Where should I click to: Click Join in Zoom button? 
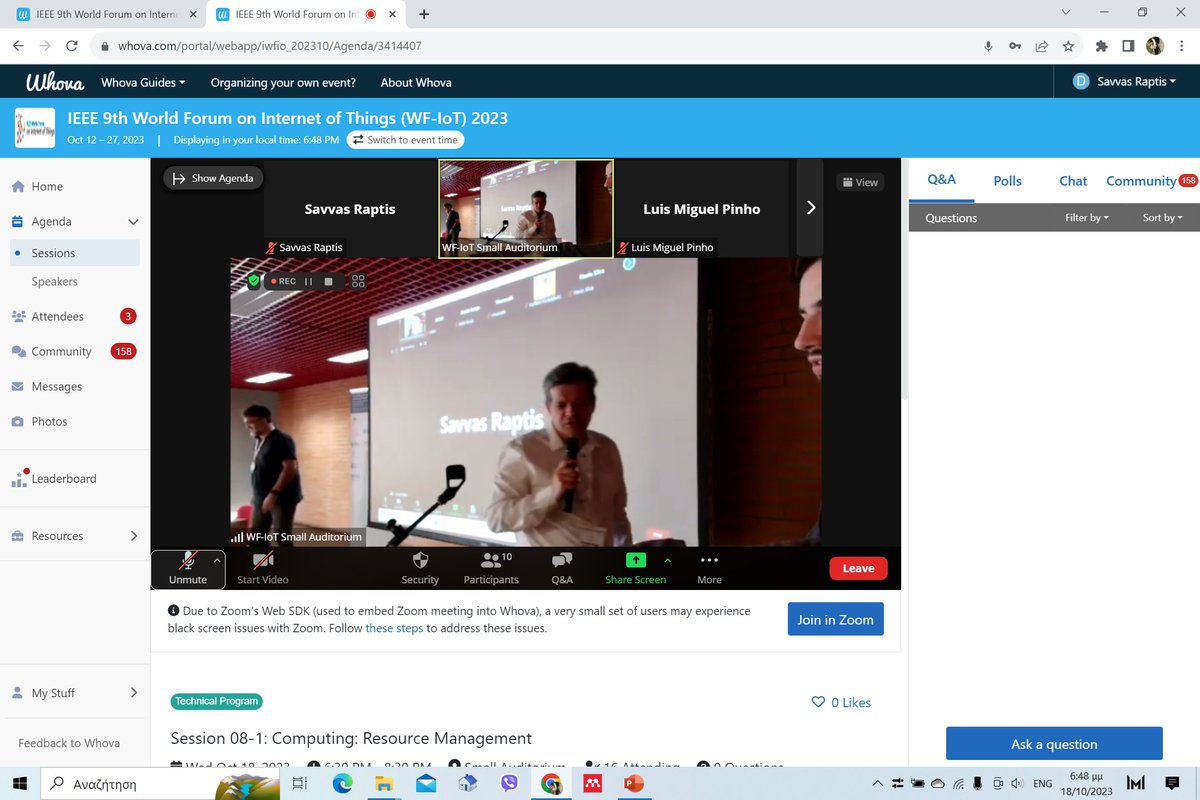pos(835,619)
